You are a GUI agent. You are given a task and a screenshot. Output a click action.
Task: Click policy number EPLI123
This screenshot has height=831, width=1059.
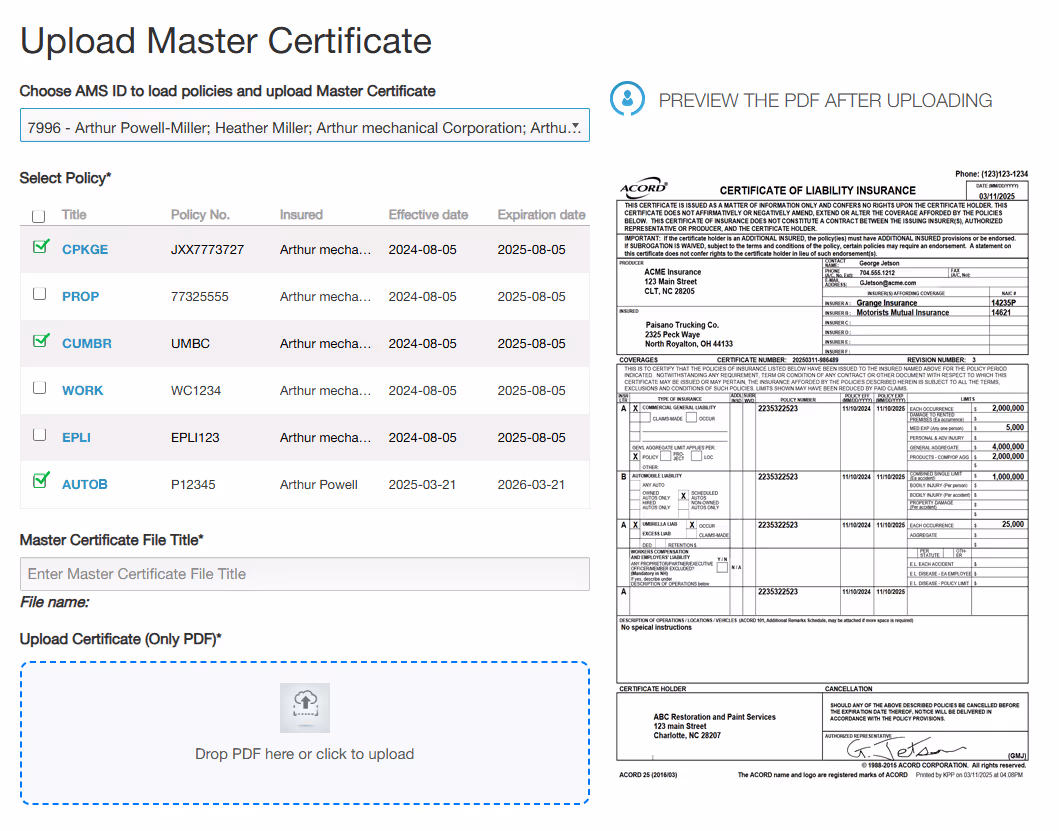point(195,438)
